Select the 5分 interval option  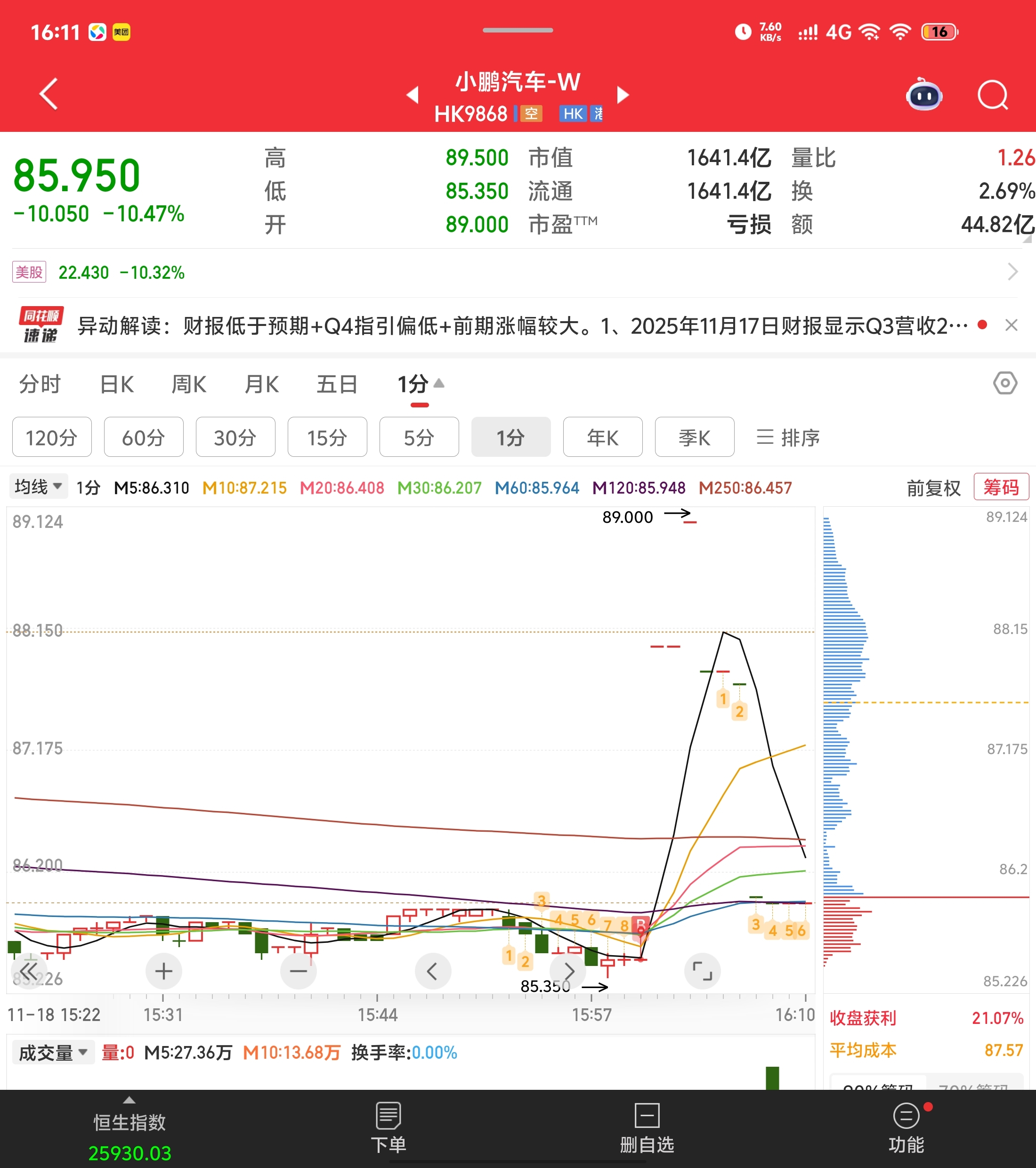point(419,437)
